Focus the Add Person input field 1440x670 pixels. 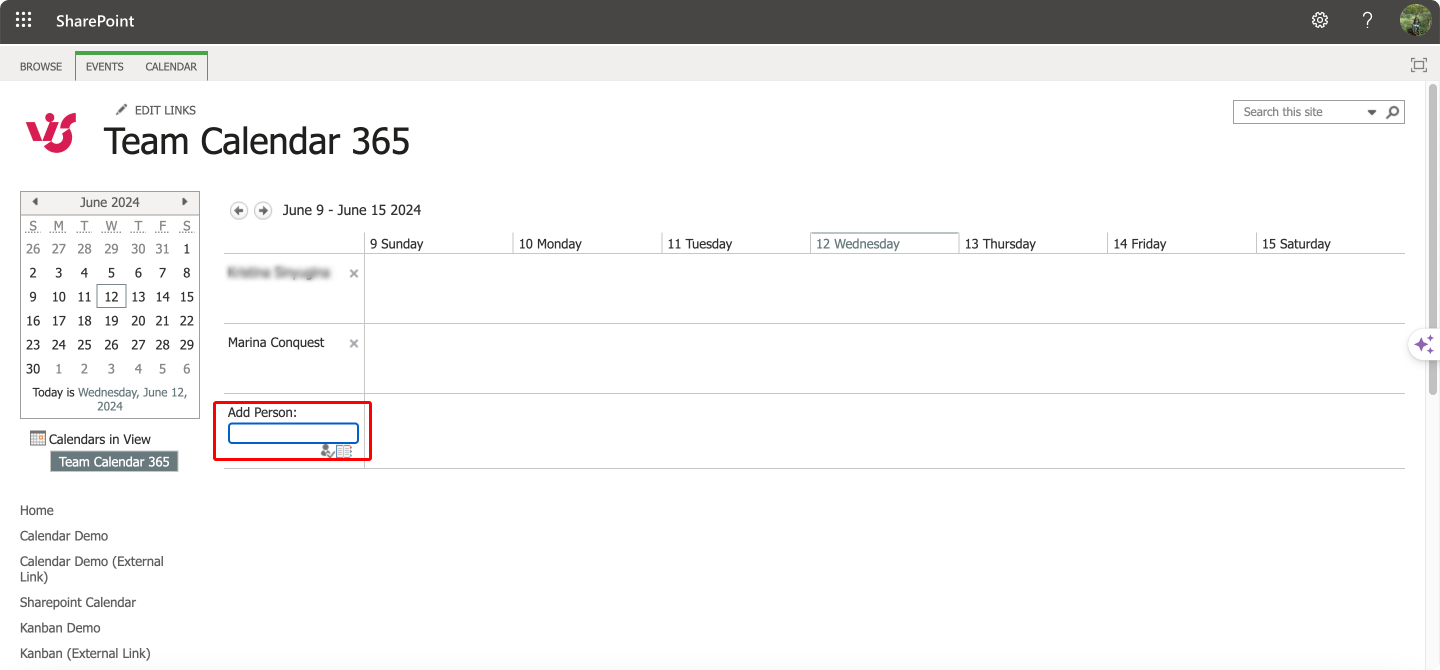click(293, 433)
